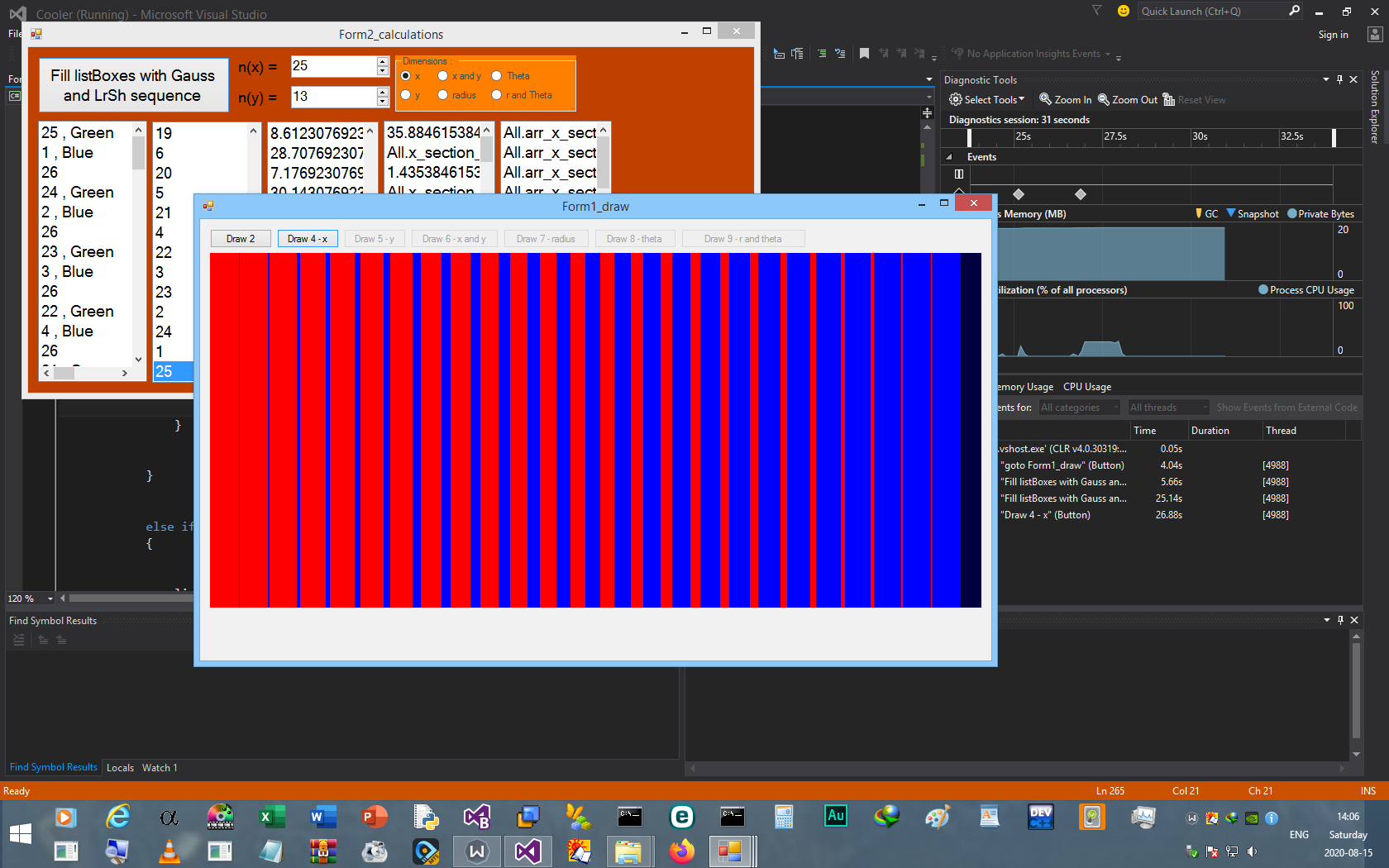The height and width of the screenshot is (868, 1389).
Task: Open Adobe Audition from the taskbar
Action: [836, 817]
